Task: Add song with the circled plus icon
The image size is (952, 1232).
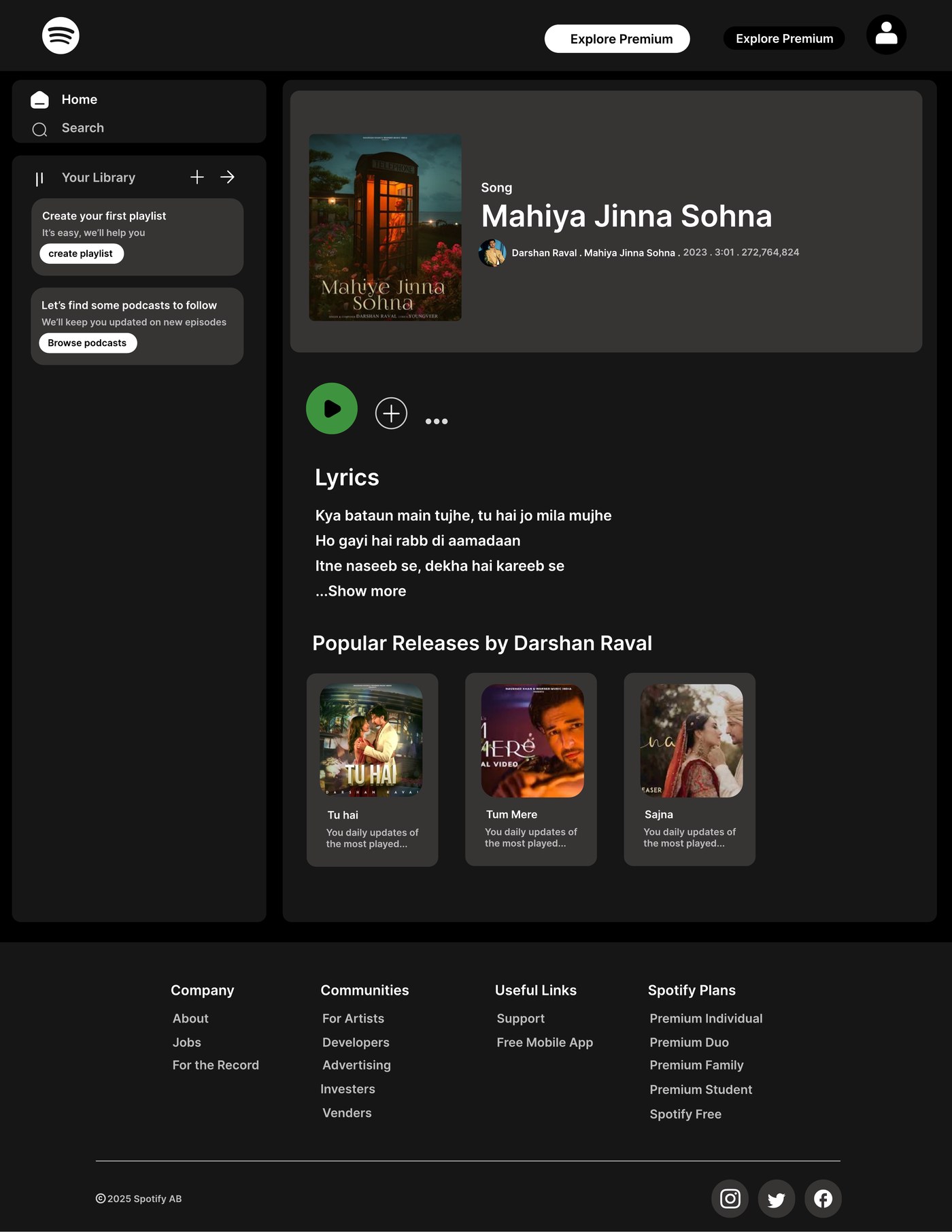Action: (391, 413)
